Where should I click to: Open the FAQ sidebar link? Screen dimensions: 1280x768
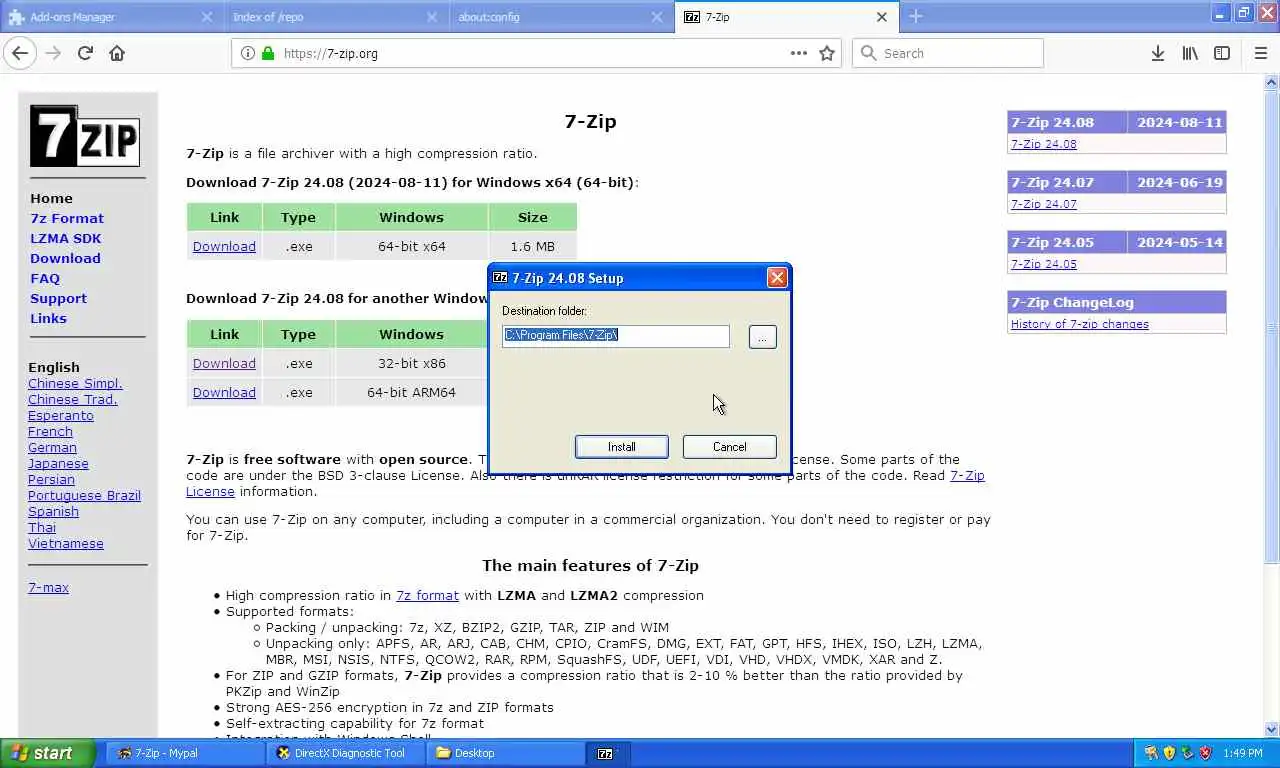pyautogui.click(x=45, y=278)
